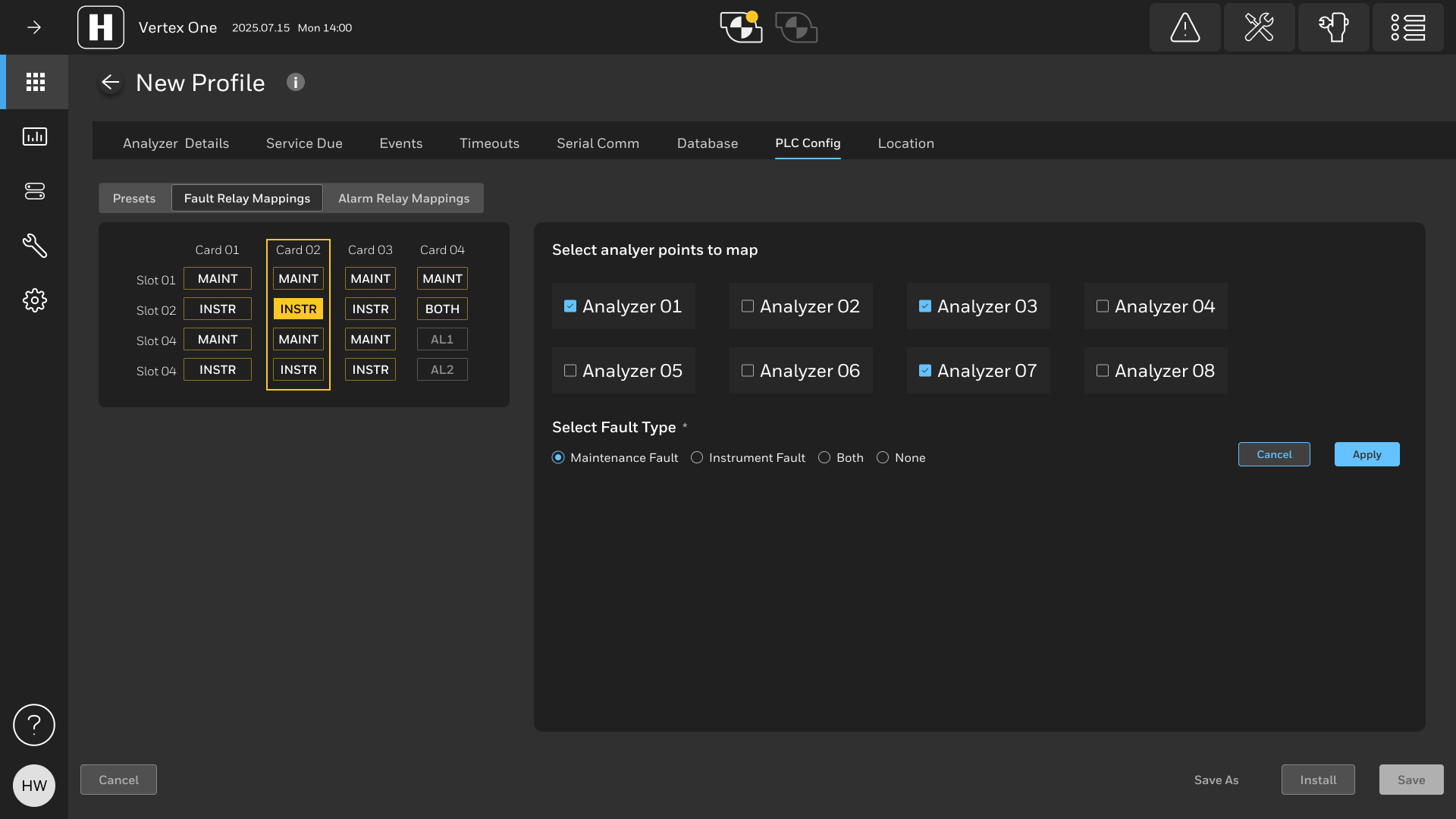Select Card 04 Slot 02 BOTH relay

click(442, 309)
